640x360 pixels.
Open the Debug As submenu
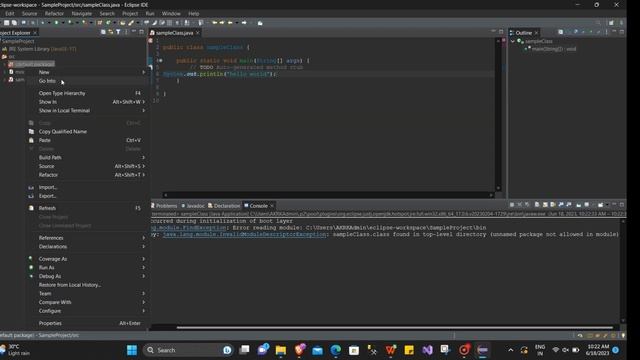coord(50,276)
